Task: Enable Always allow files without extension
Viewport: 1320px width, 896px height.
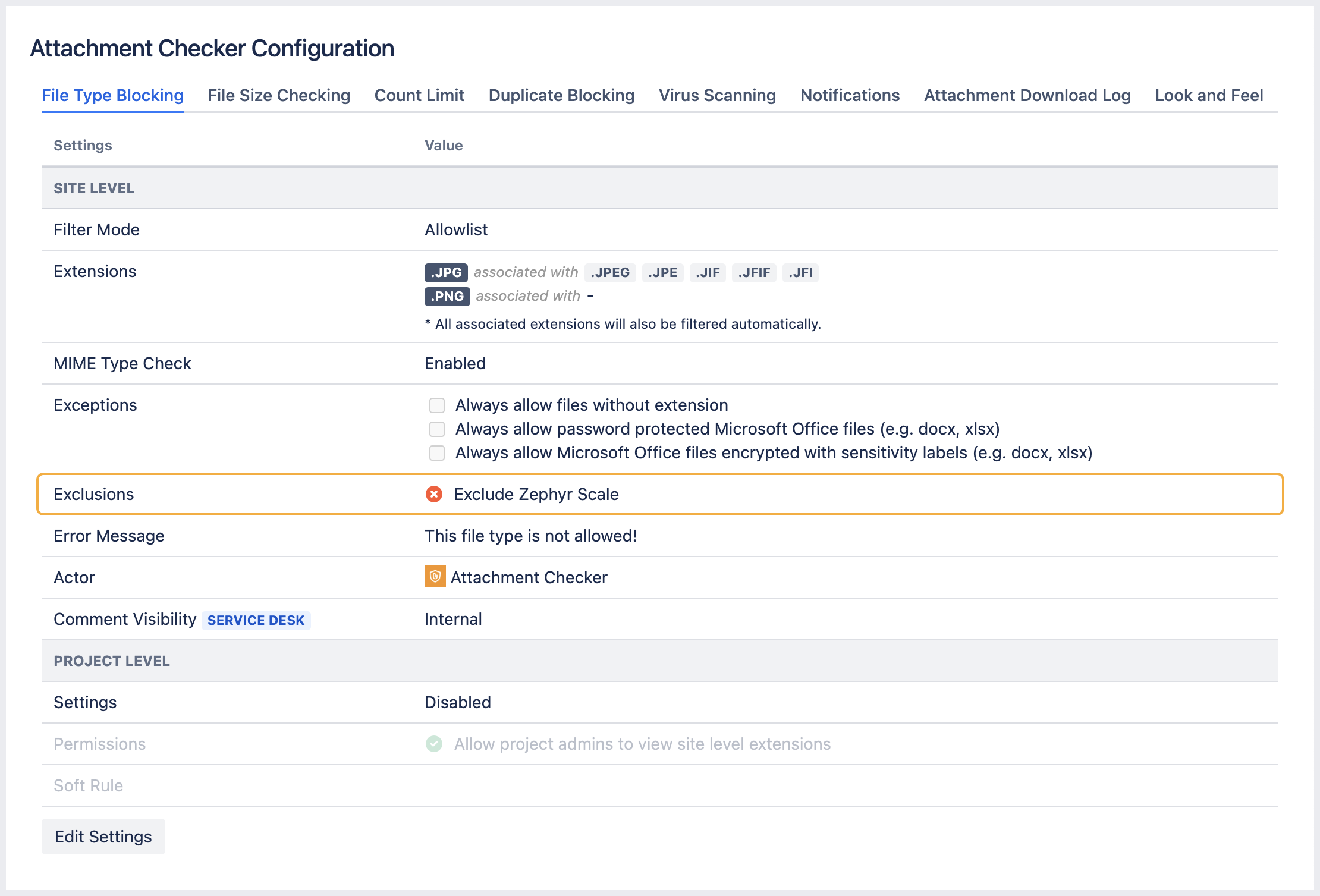Action: tap(437, 405)
